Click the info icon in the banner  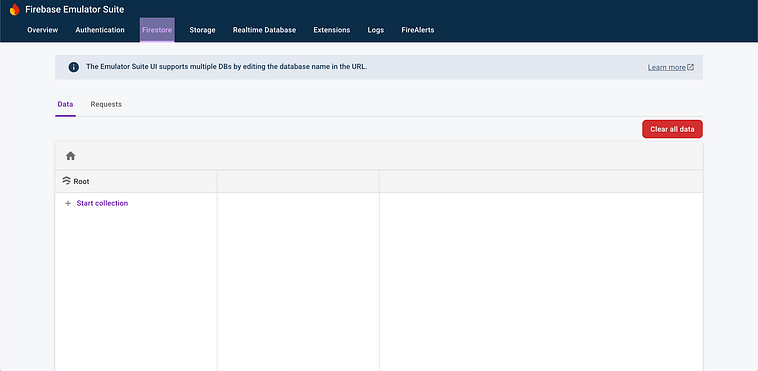point(73,67)
